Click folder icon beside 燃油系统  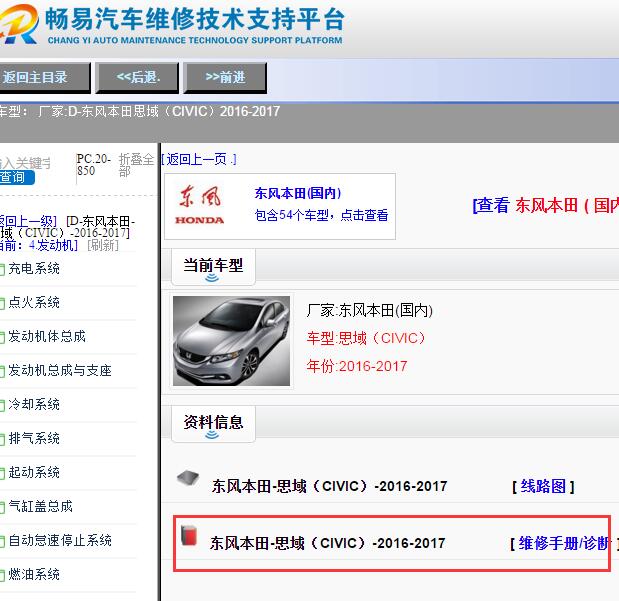pyautogui.click(x=2, y=575)
